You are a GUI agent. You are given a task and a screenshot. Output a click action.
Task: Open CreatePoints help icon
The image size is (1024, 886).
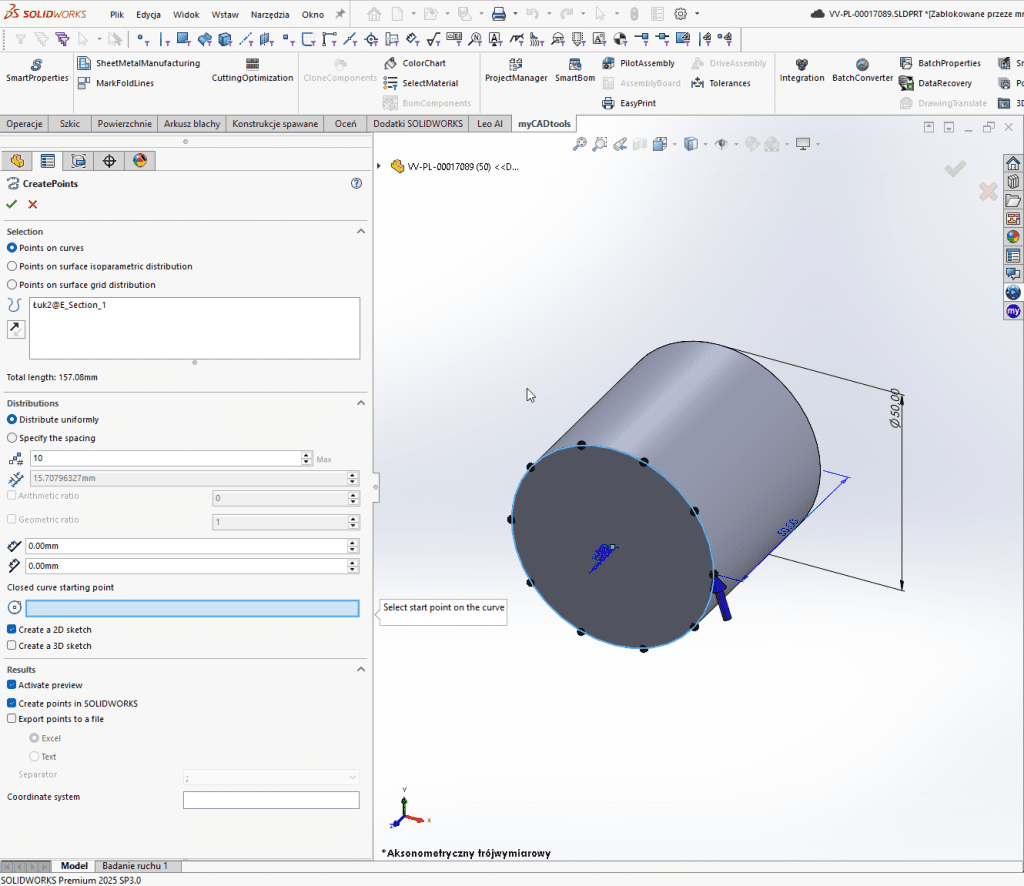tap(356, 183)
